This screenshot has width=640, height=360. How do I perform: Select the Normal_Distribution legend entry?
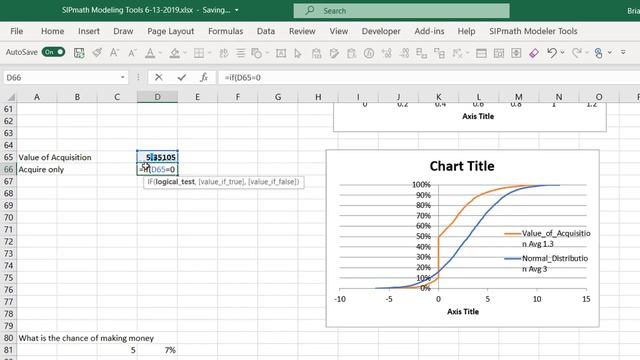pyautogui.click(x=546, y=264)
